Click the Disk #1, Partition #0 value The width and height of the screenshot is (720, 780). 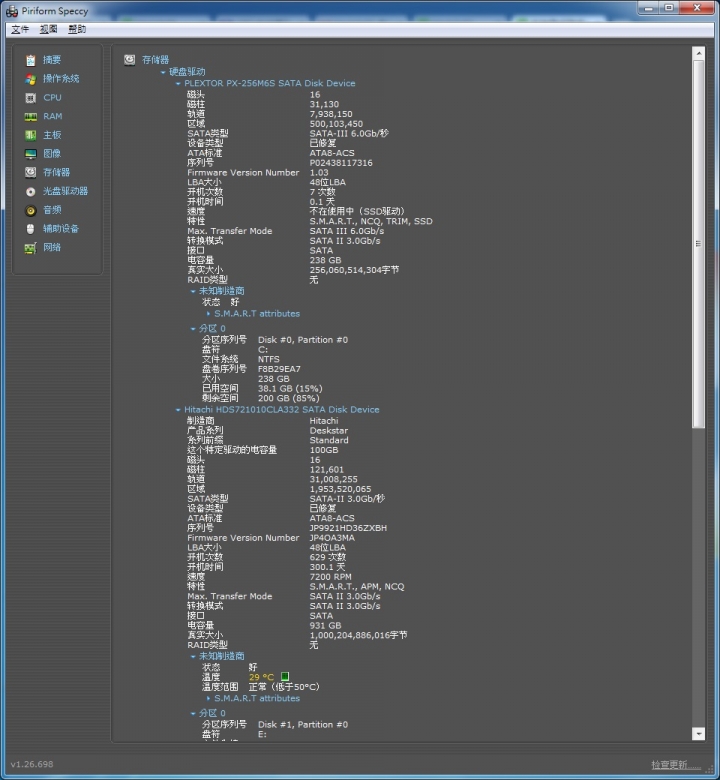303,724
